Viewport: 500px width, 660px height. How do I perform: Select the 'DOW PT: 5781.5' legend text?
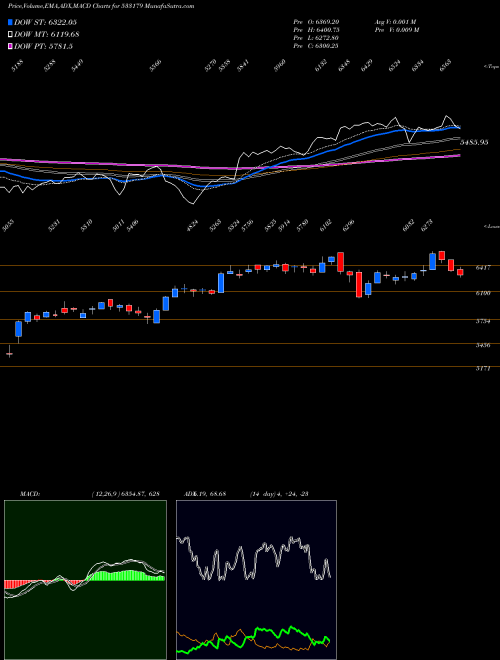43,46
